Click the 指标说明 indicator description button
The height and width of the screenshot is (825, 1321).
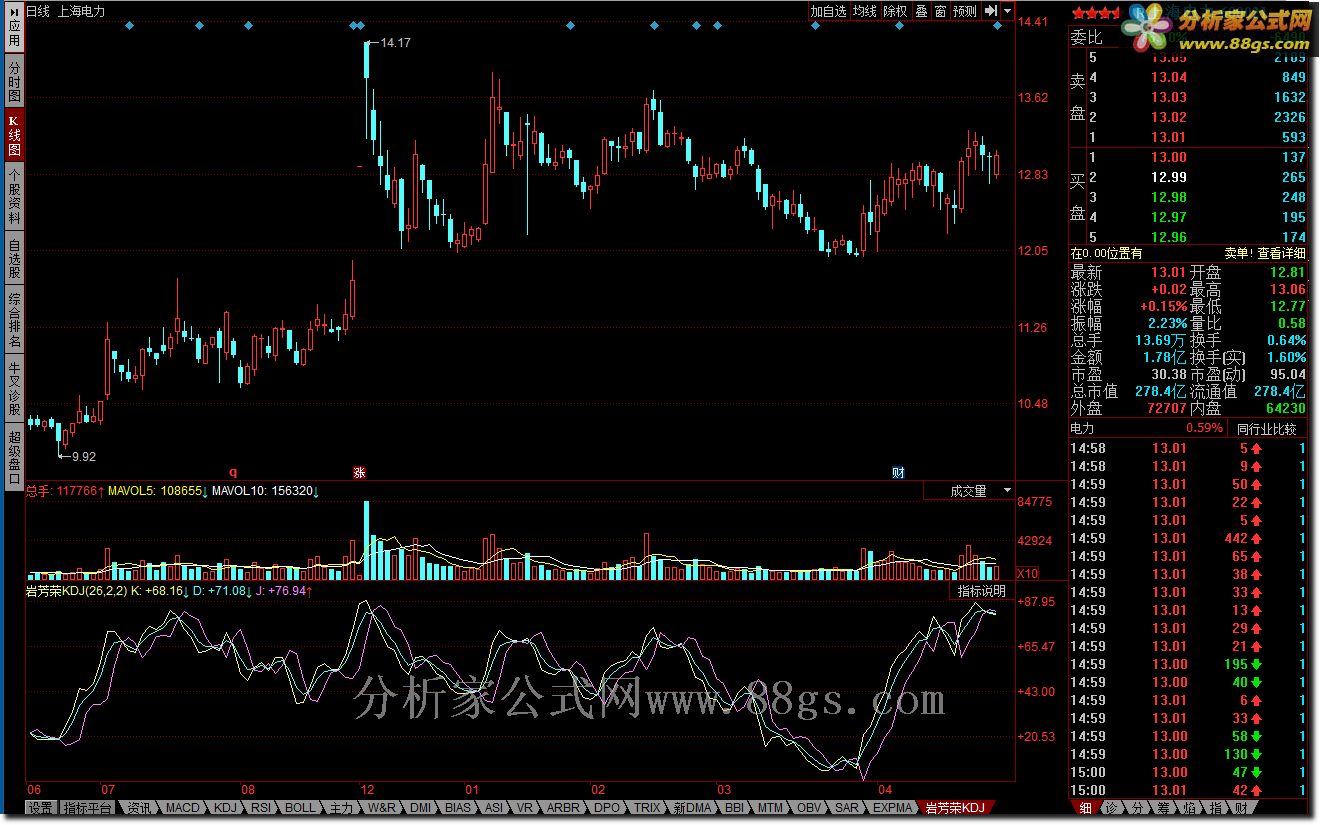982,591
